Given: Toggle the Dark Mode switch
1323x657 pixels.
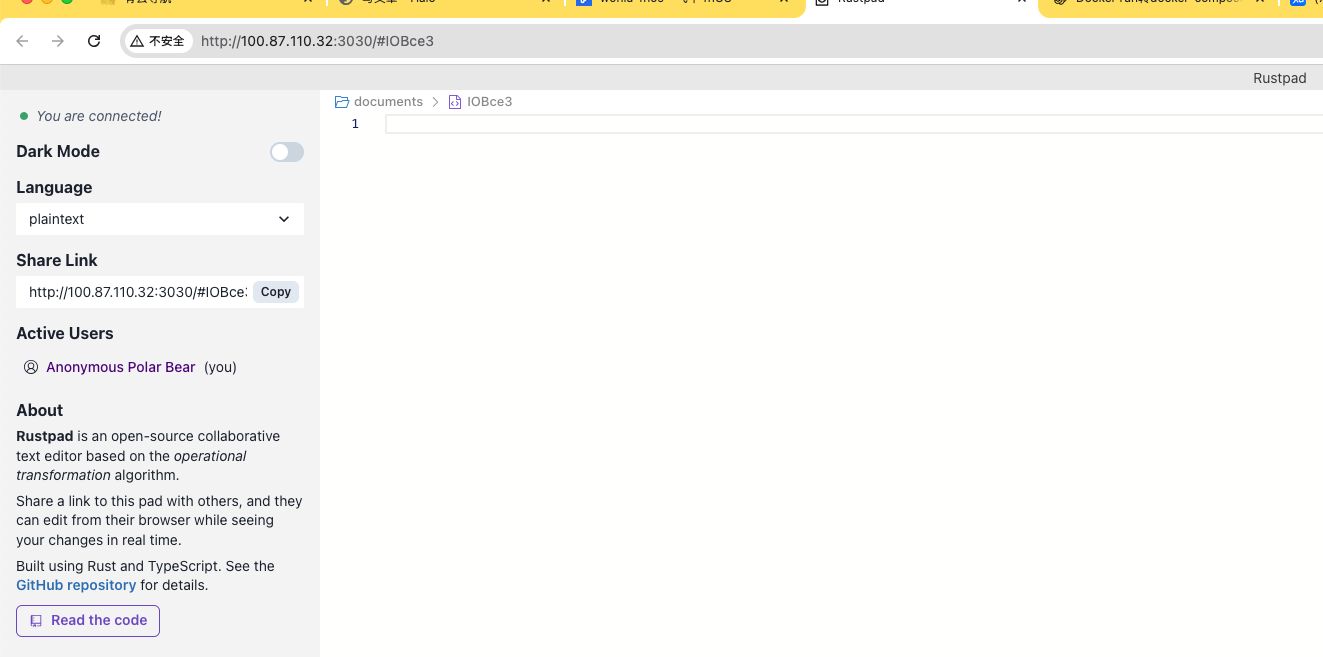Looking at the screenshot, I should coord(286,152).
